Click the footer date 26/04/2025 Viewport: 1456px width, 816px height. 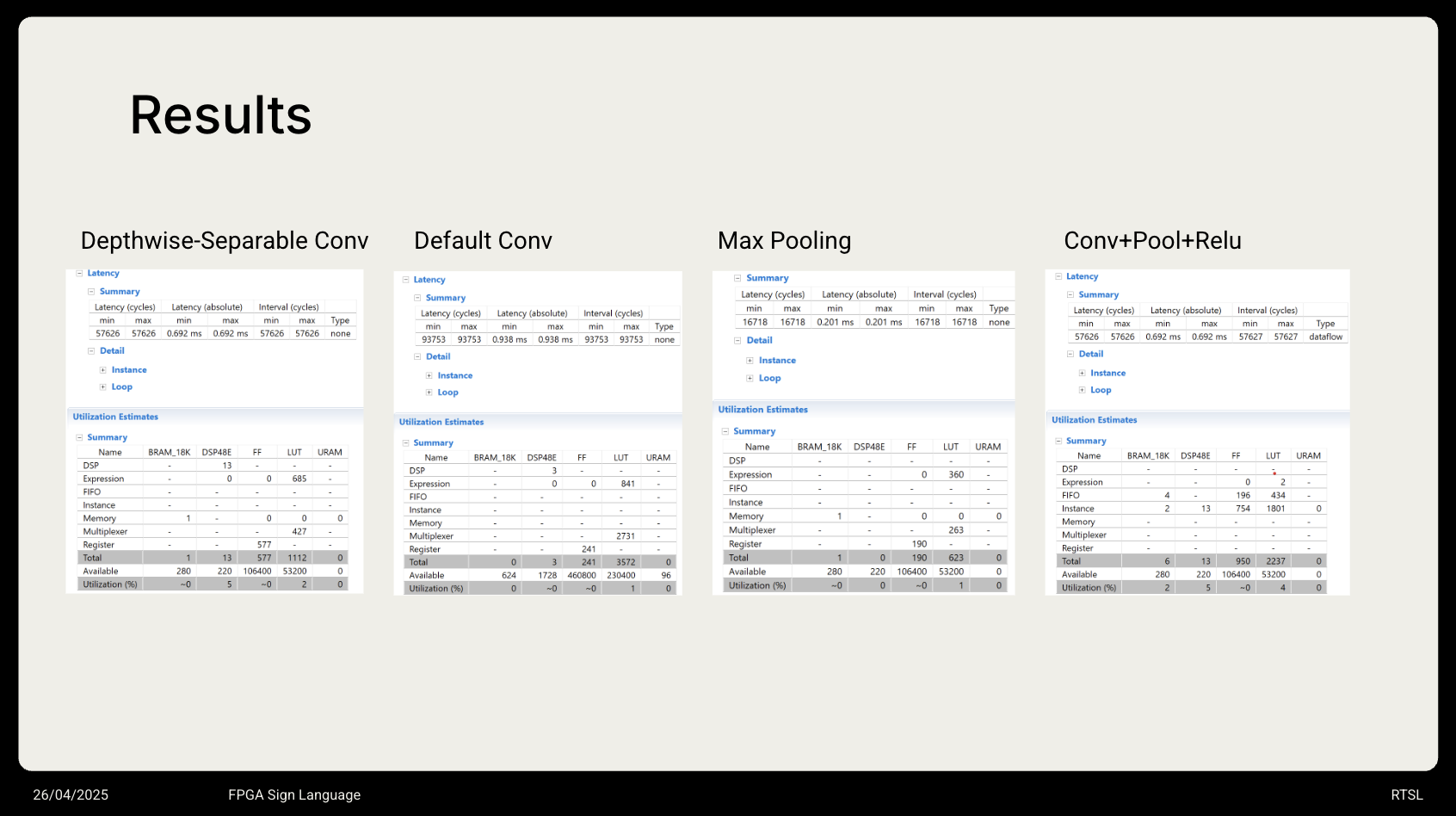(71, 795)
